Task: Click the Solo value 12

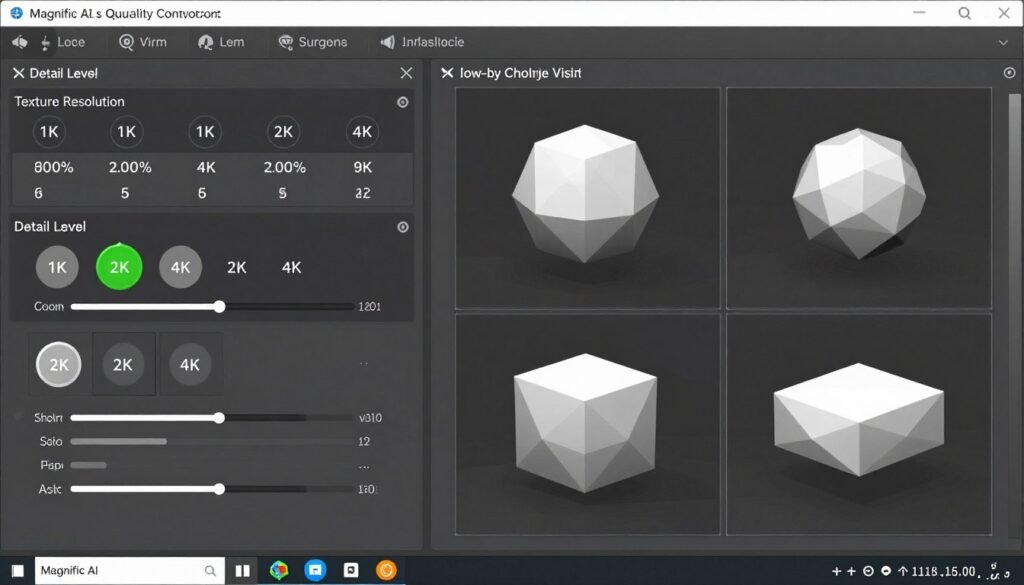Action: 364,441
